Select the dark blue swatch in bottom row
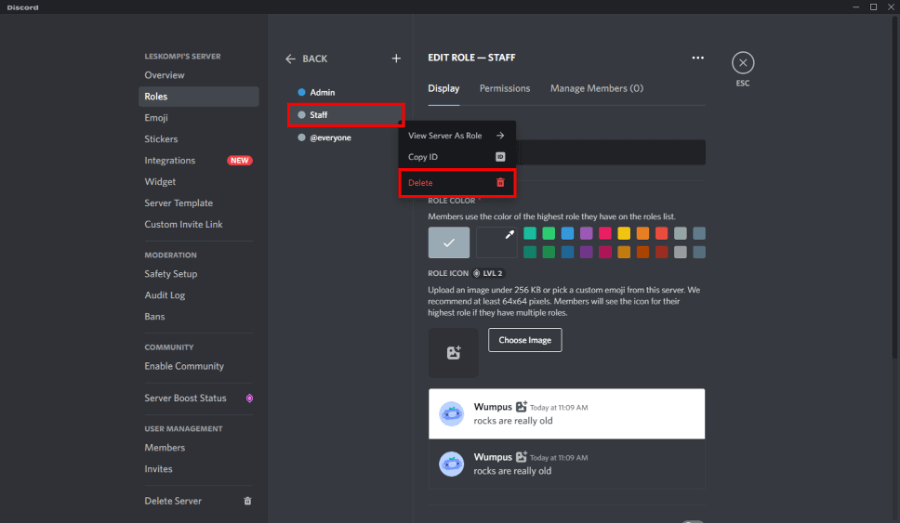The height and width of the screenshot is (523, 900). click(x=568, y=252)
